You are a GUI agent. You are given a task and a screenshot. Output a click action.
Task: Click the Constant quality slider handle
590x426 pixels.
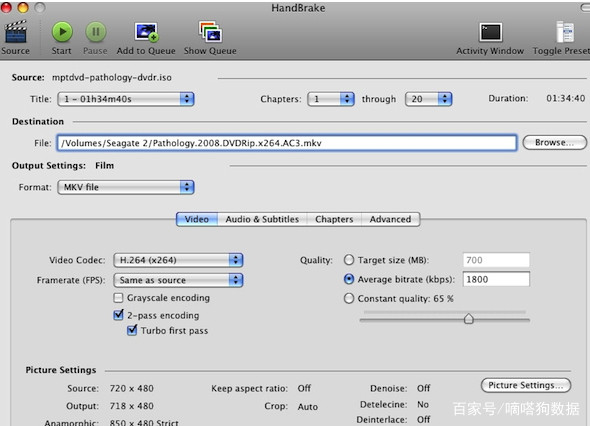pyautogui.click(x=468, y=319)
